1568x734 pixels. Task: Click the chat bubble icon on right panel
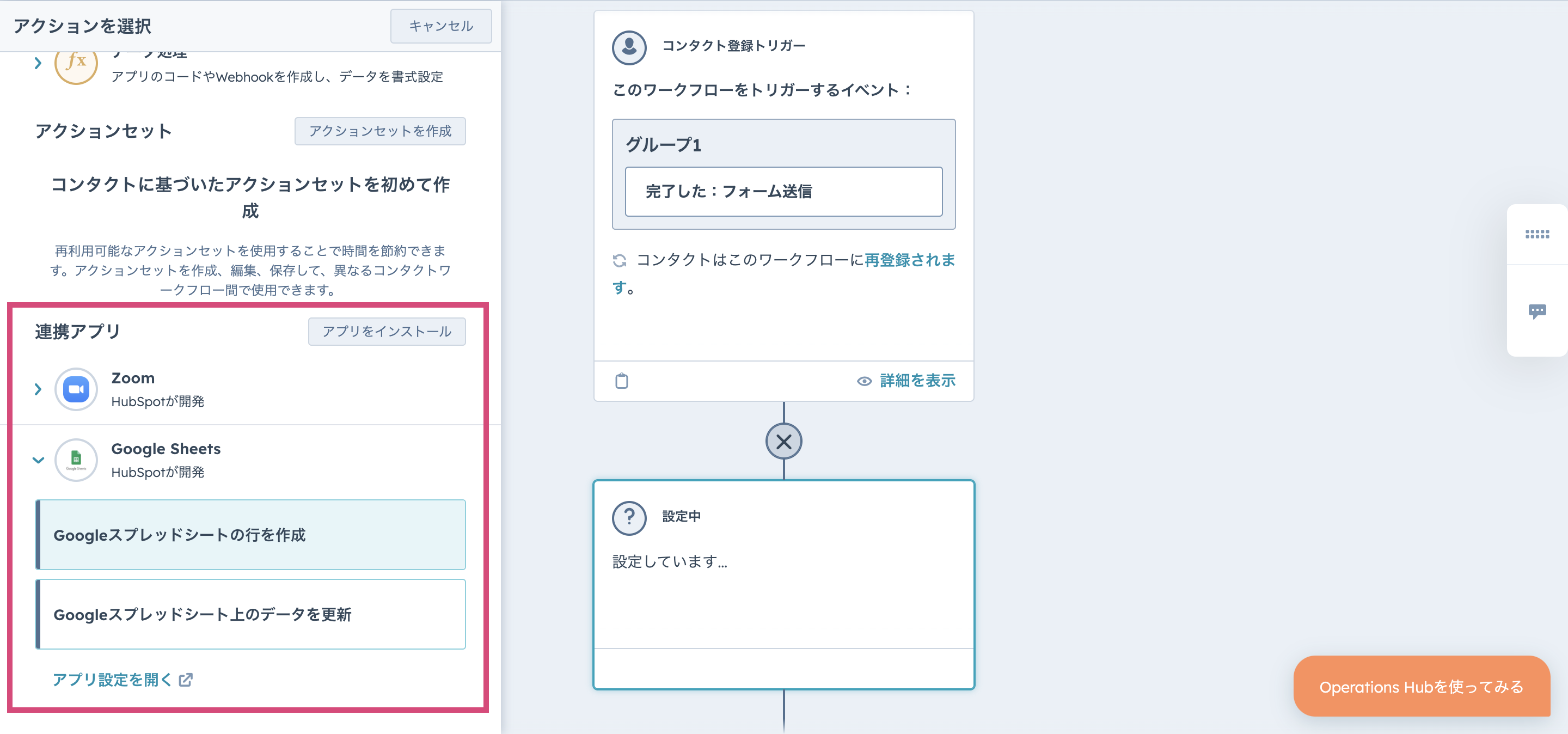1536,311
